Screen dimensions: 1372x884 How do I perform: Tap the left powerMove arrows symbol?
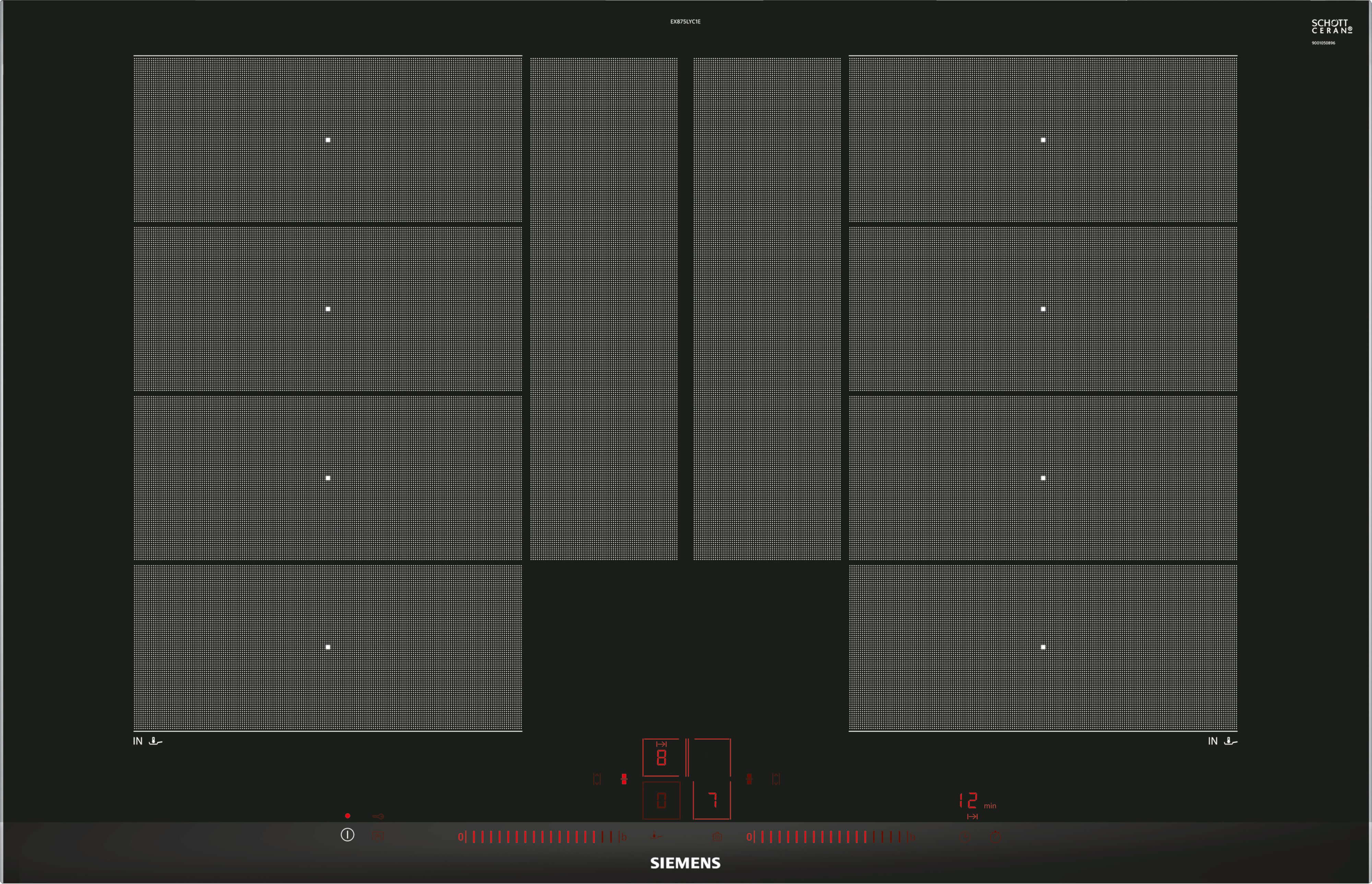[x=597, y=779]
